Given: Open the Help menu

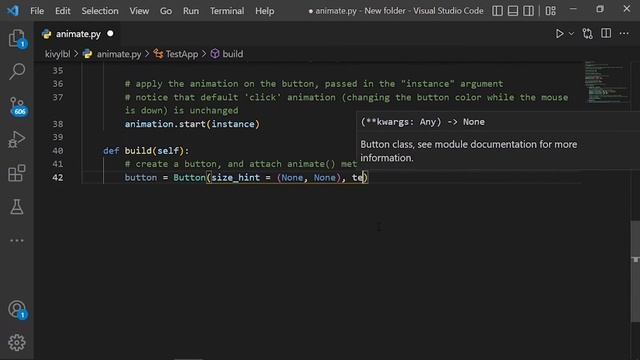Looking at the screenshot, I should click(x=264, y=11).
